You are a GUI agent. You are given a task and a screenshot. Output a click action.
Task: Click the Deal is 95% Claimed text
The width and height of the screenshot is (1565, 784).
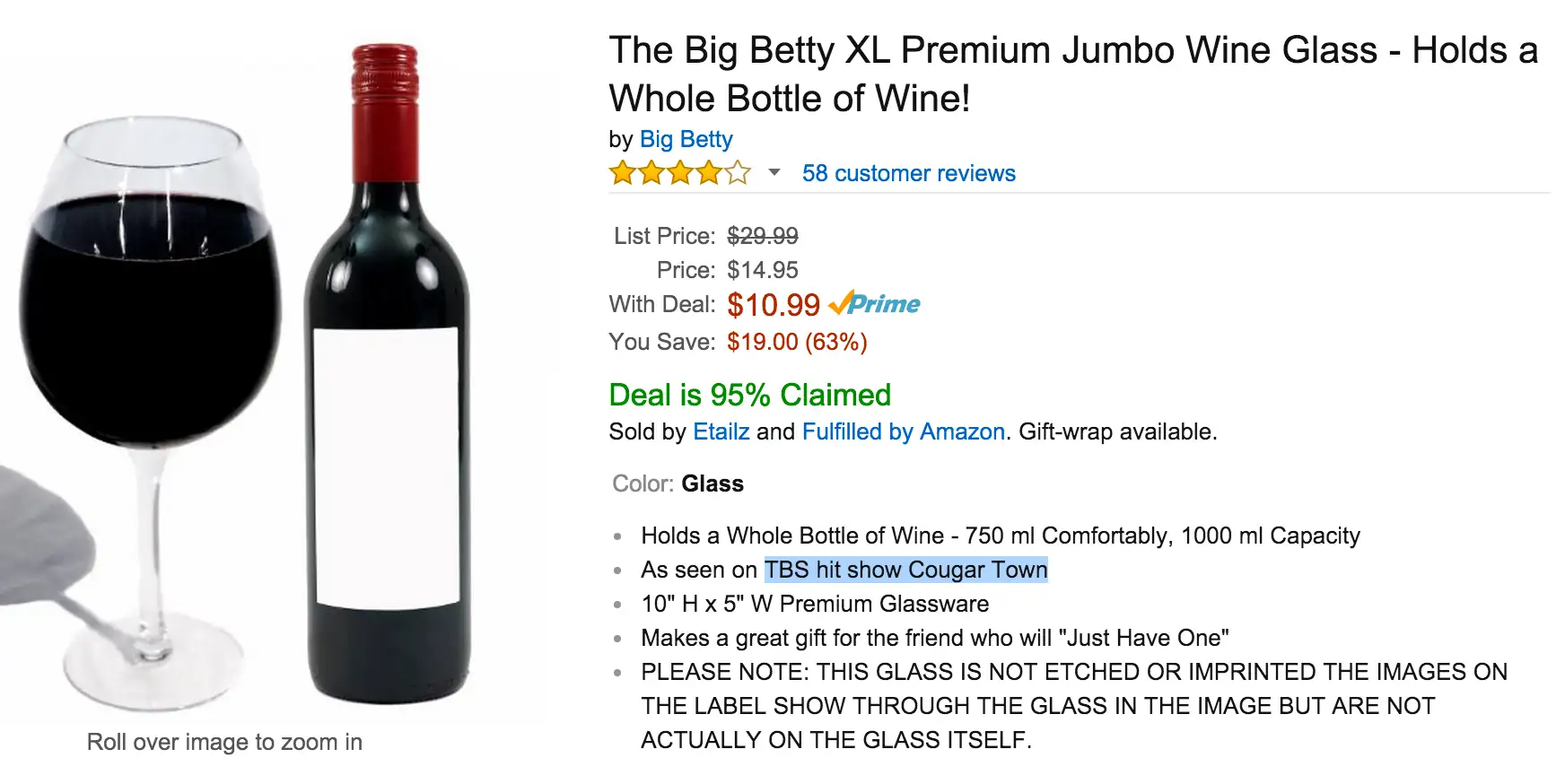tap(749, 395)
